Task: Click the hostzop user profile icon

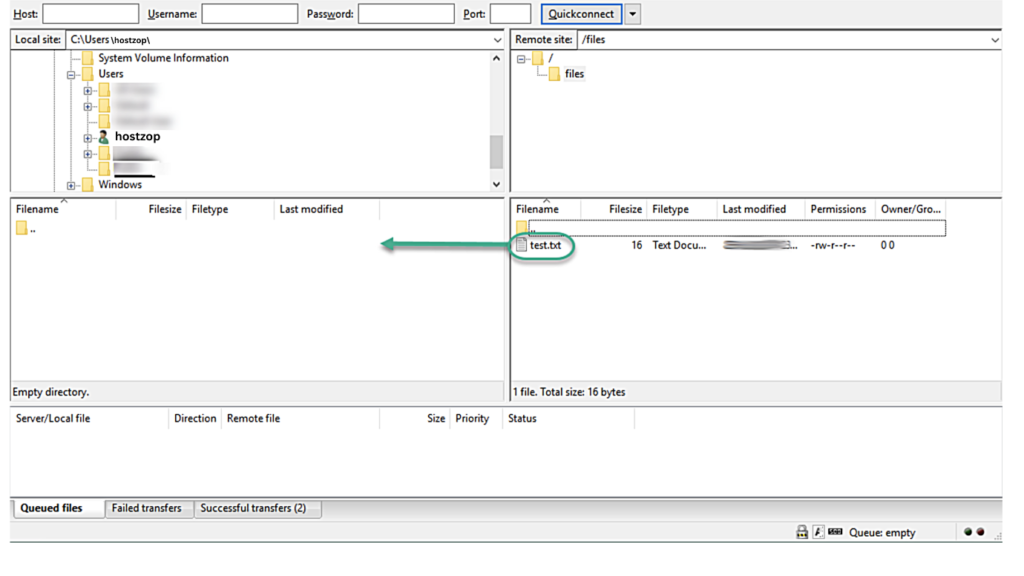Action: click(x=103, y=137)
